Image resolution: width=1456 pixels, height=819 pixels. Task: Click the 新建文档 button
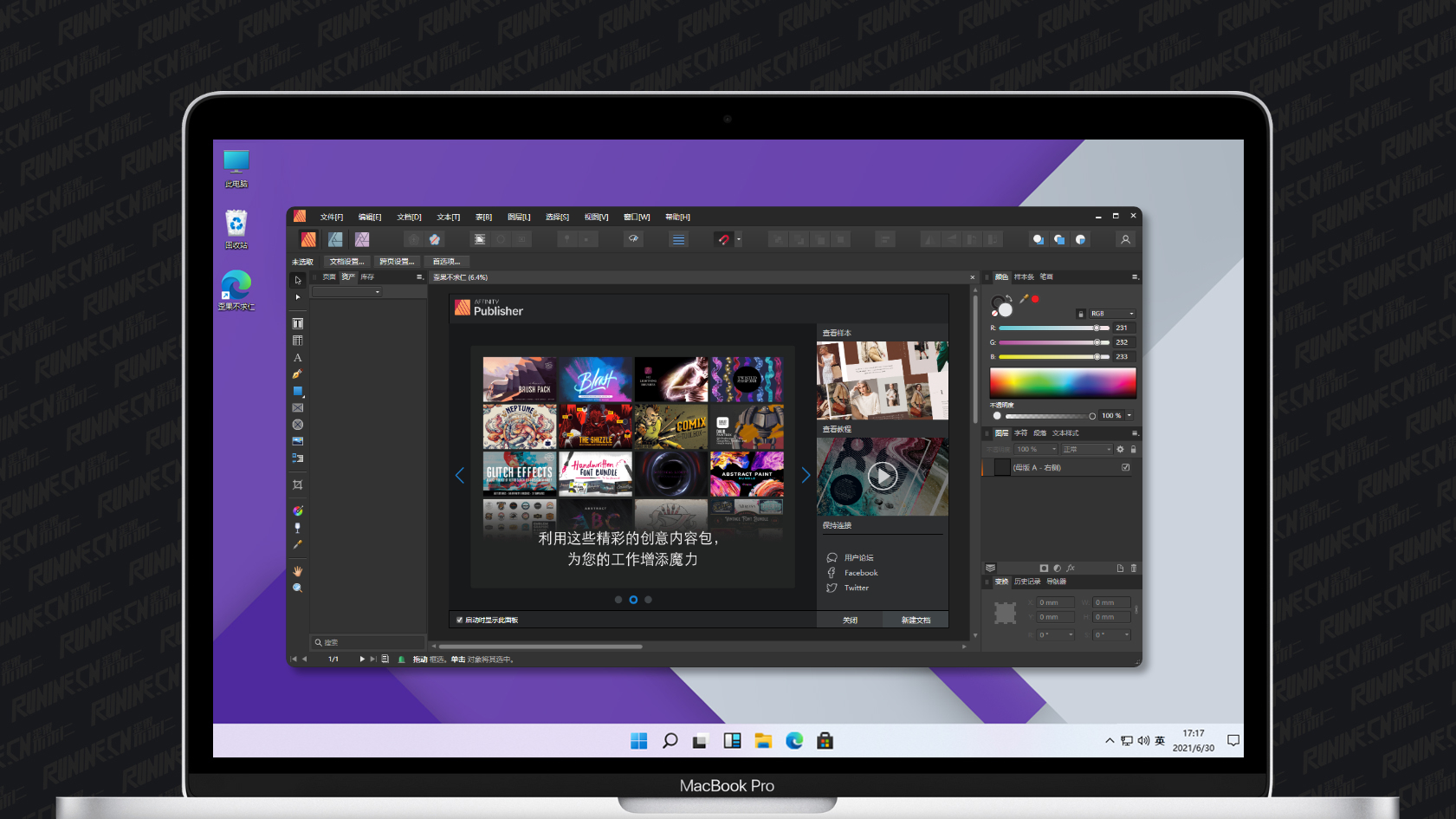(x=916, y=620)
